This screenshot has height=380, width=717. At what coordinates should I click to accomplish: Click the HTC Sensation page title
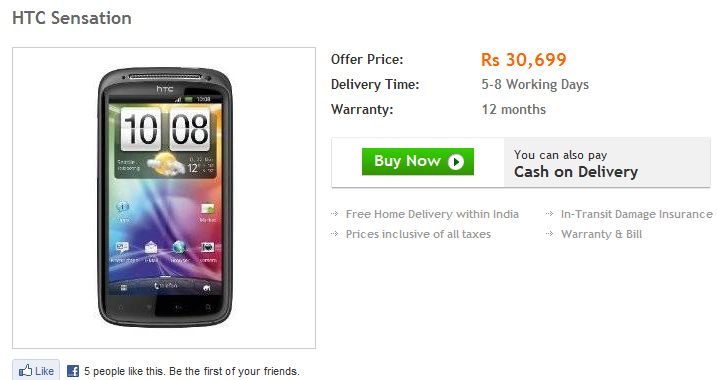click(72, 18)
